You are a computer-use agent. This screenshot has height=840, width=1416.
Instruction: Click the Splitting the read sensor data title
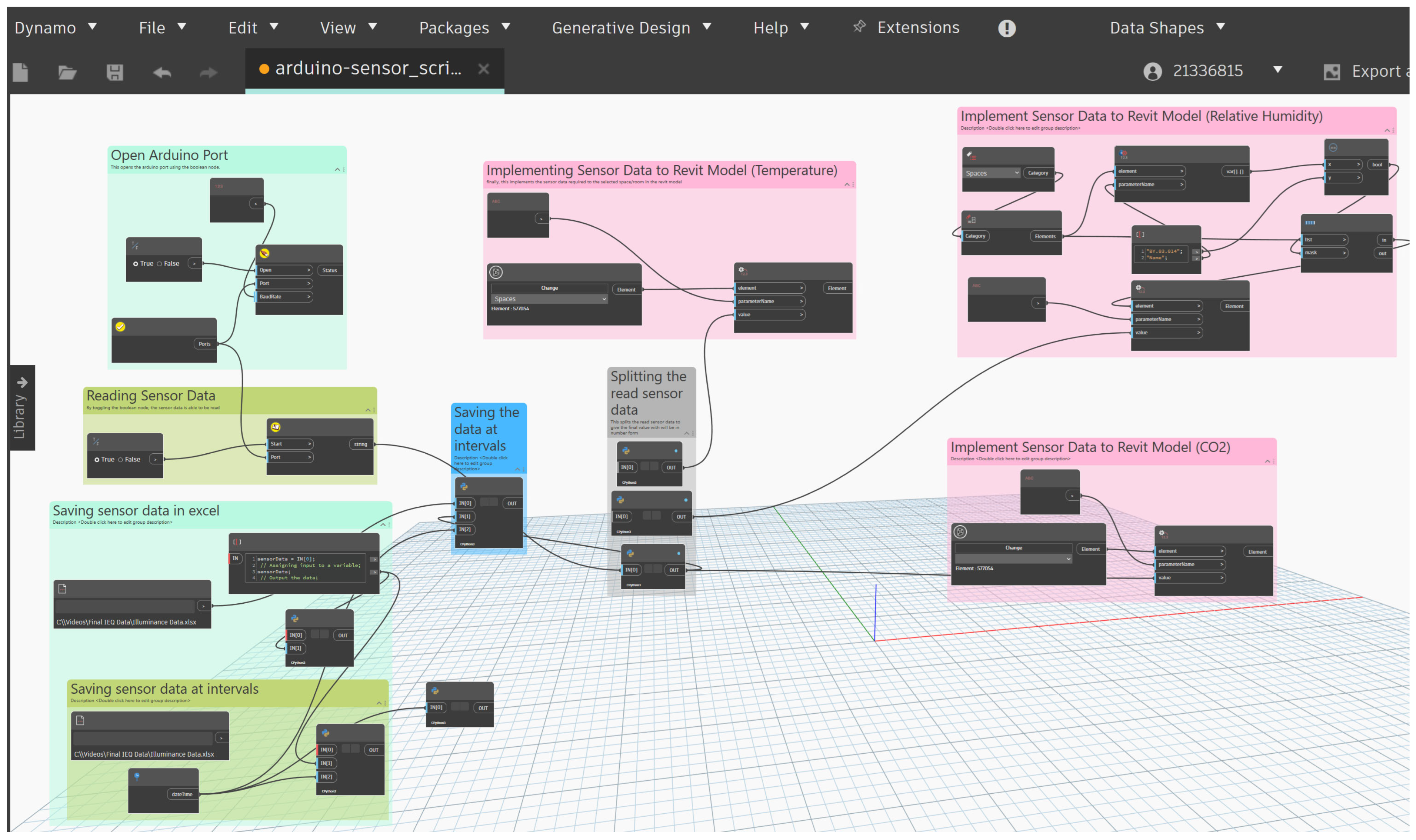(648, 393)
